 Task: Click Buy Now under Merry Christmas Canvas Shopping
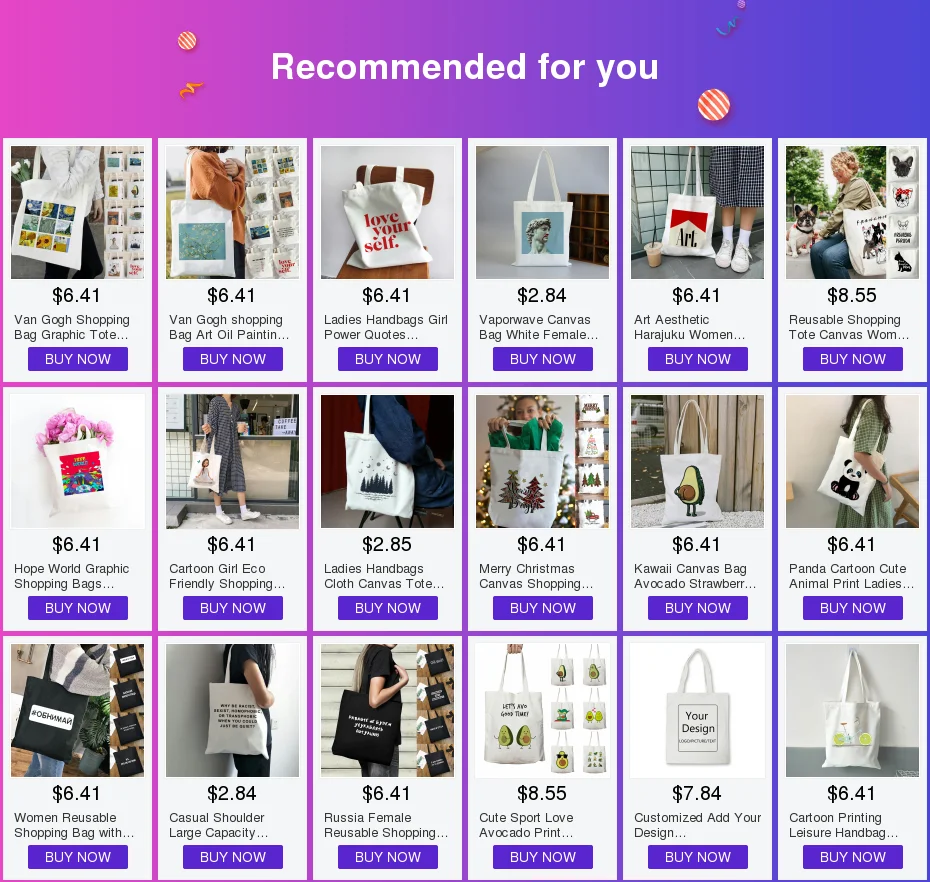pyautogui.click(x=543, y=608)
